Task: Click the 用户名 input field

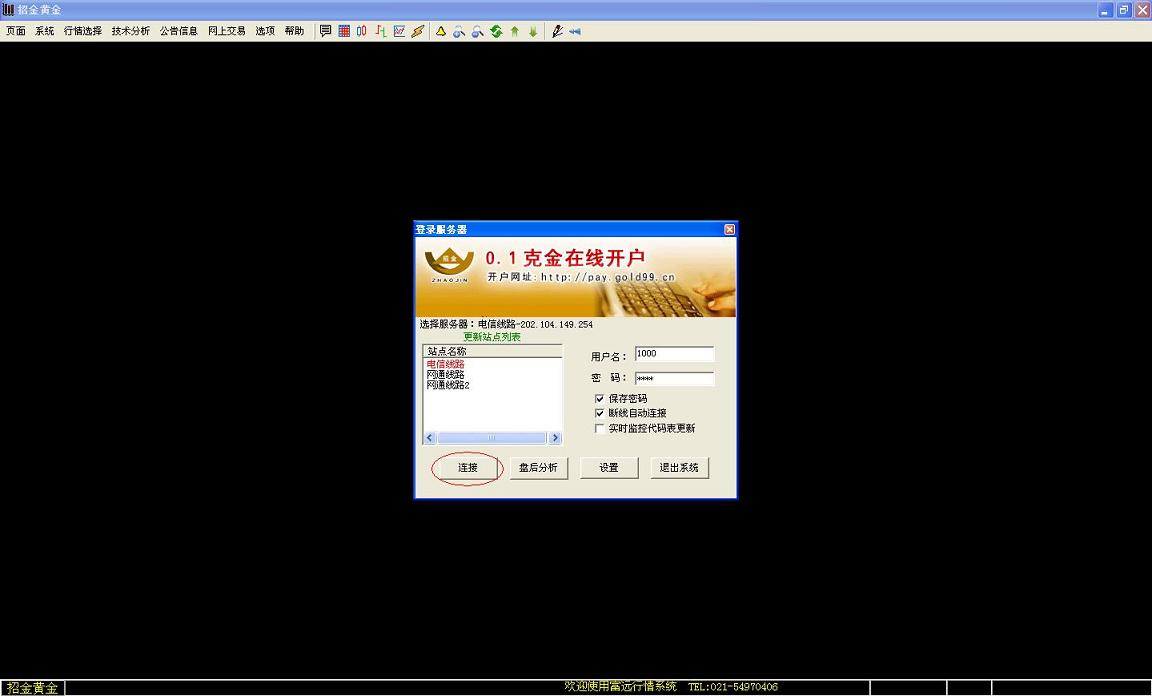Action: (x=674, y=354)
